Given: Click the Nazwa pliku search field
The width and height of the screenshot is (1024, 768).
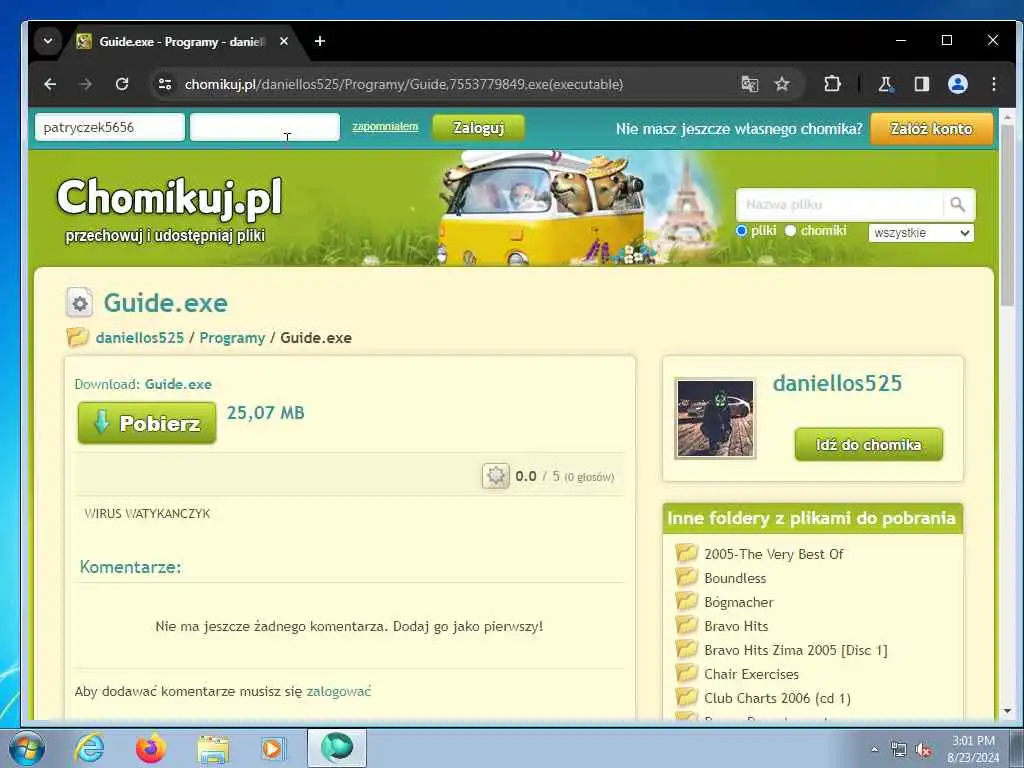Looking at the screenshot, I should pyautogui.click(x=840, y=205).
